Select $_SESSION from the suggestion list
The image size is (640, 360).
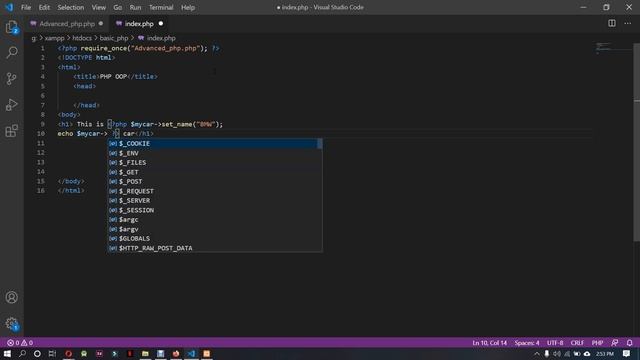pos(213,210)
